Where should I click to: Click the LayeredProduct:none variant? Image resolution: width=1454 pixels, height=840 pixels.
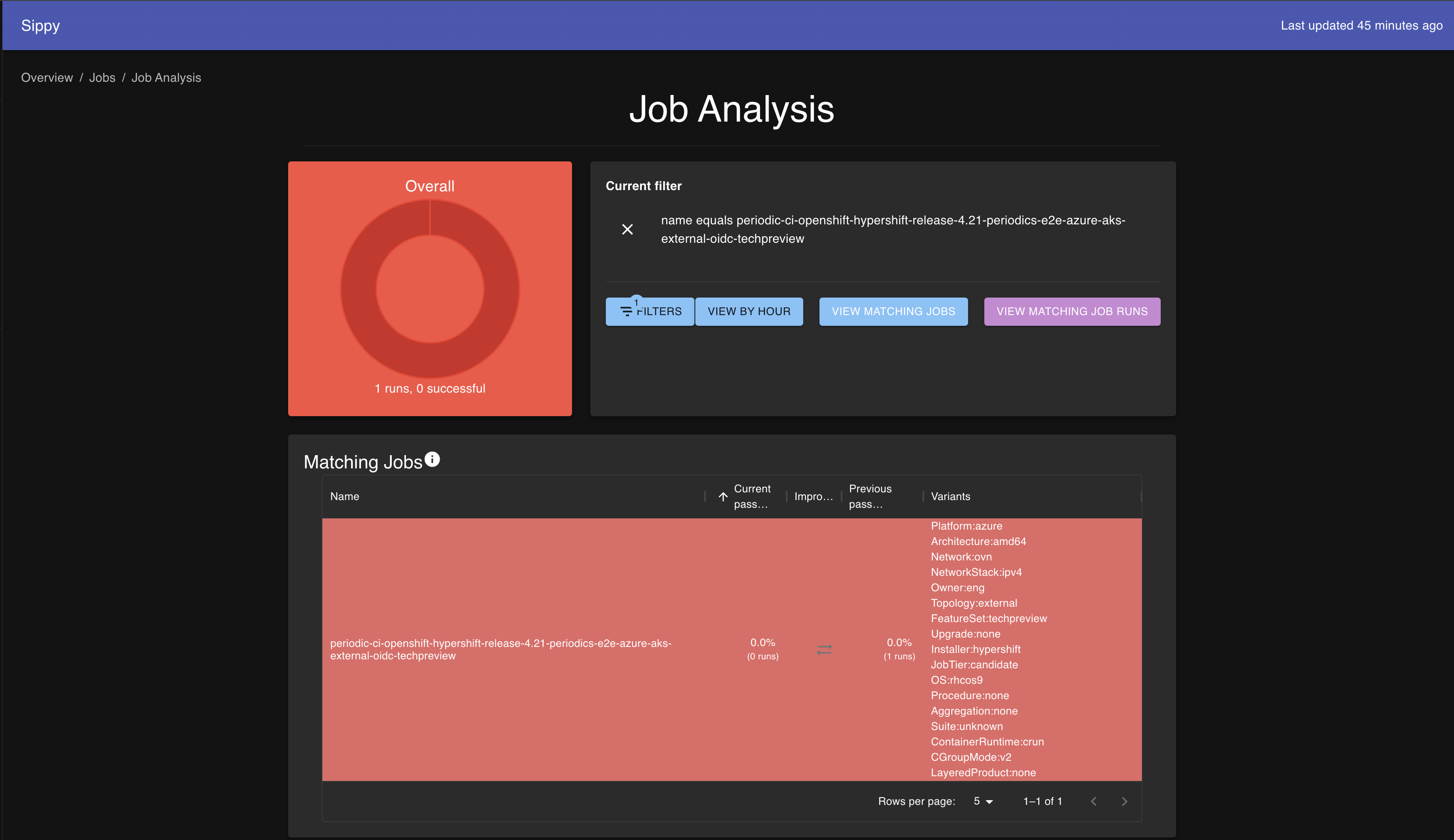coord(983,772)
